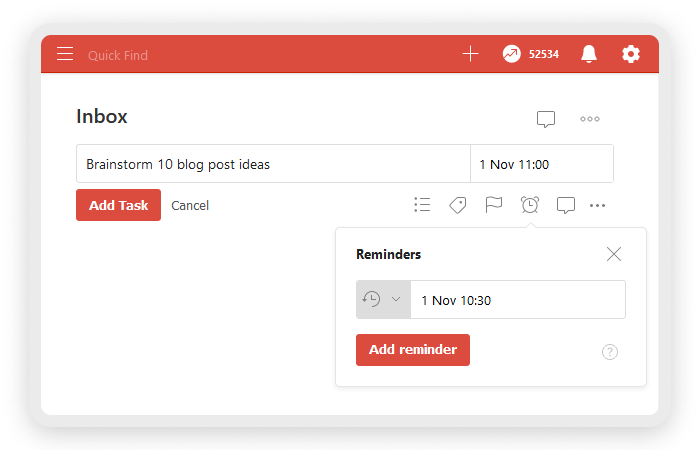
Task: Add a label with tag icon
Action: (458, 205)
